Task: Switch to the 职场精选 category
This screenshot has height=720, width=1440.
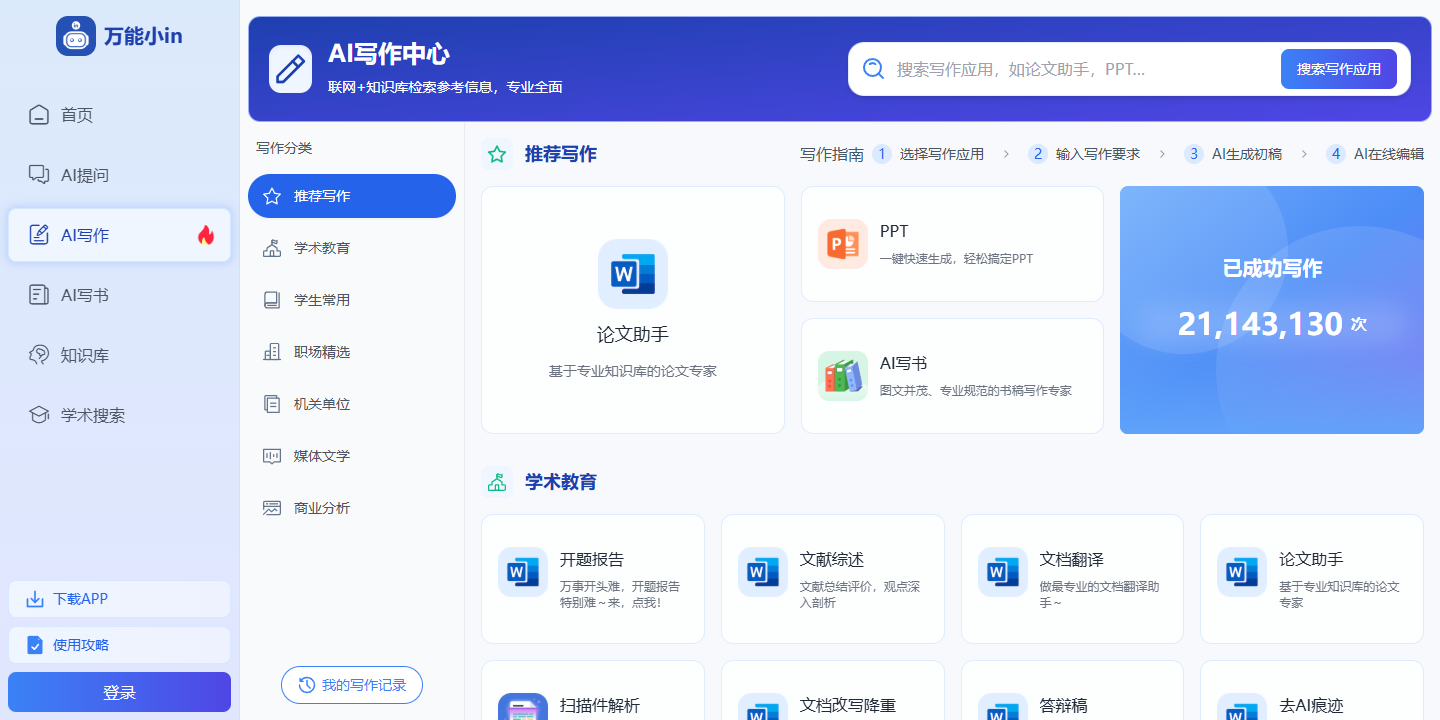Action: pos(352,352)
